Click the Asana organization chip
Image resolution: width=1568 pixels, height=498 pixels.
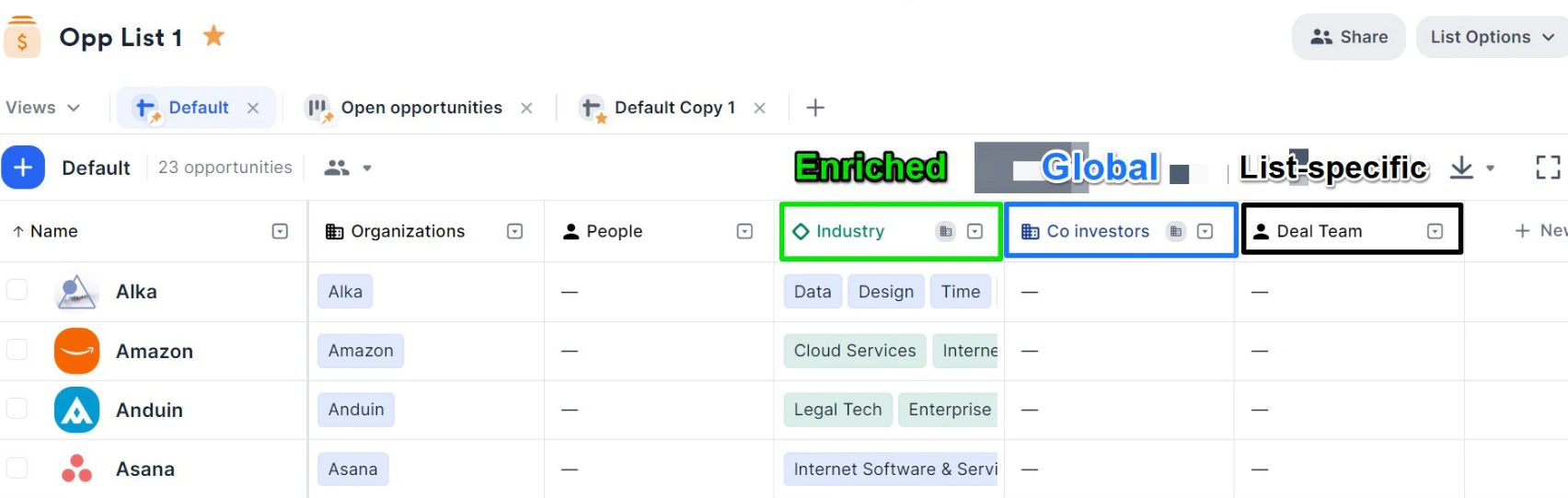[x=353, y=469]
